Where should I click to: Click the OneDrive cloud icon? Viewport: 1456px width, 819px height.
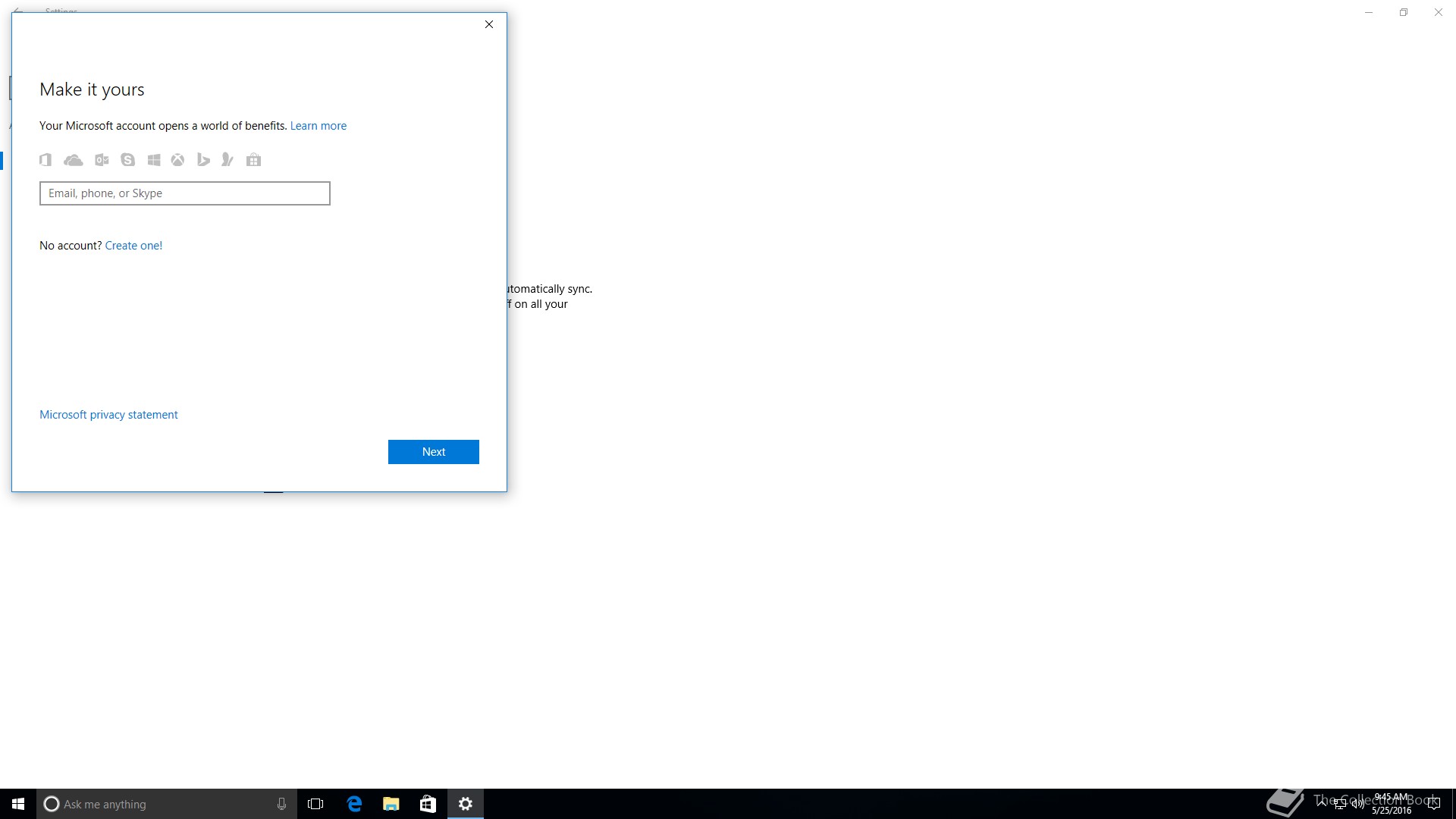pos(74,160)
